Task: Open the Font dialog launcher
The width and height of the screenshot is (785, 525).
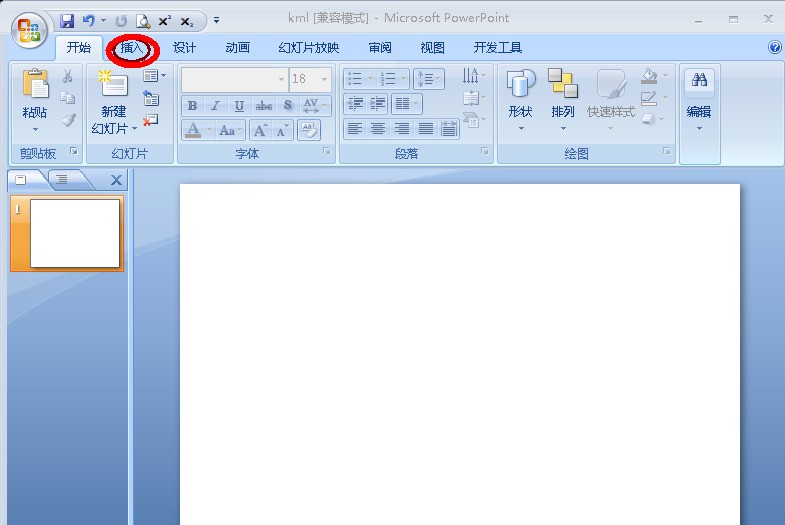Action: pos(327,151)
